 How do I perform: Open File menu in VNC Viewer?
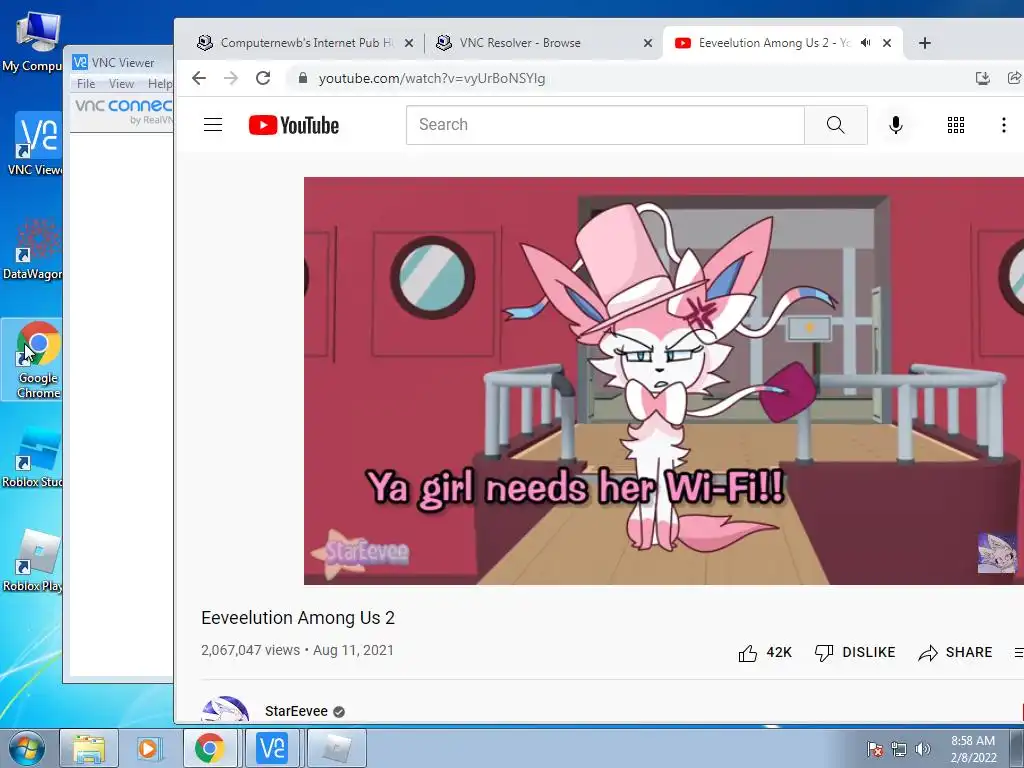coord(86,84)
